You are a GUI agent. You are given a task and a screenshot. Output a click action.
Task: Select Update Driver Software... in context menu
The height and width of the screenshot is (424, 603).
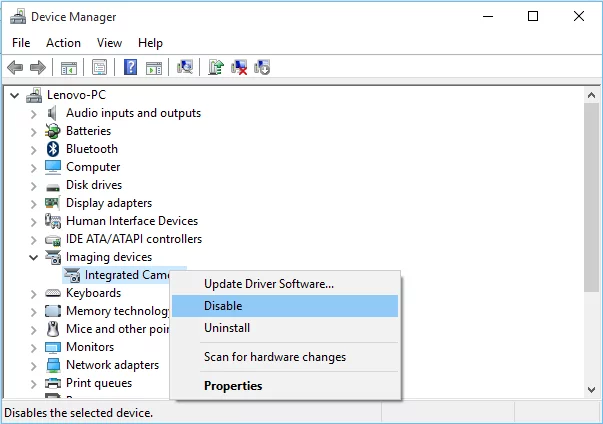point(268,284)
